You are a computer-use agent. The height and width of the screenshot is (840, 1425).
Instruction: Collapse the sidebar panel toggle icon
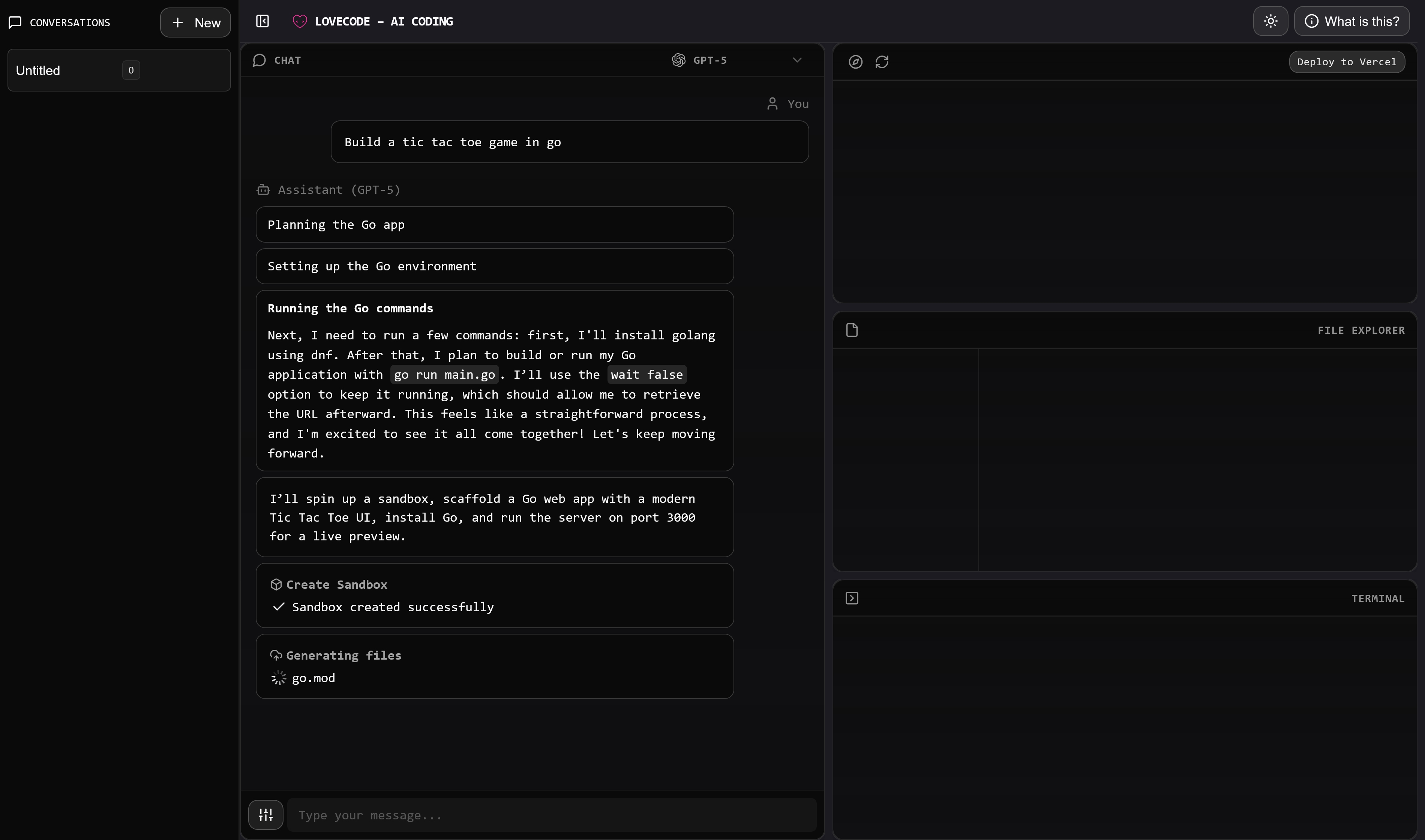point(262,21)
